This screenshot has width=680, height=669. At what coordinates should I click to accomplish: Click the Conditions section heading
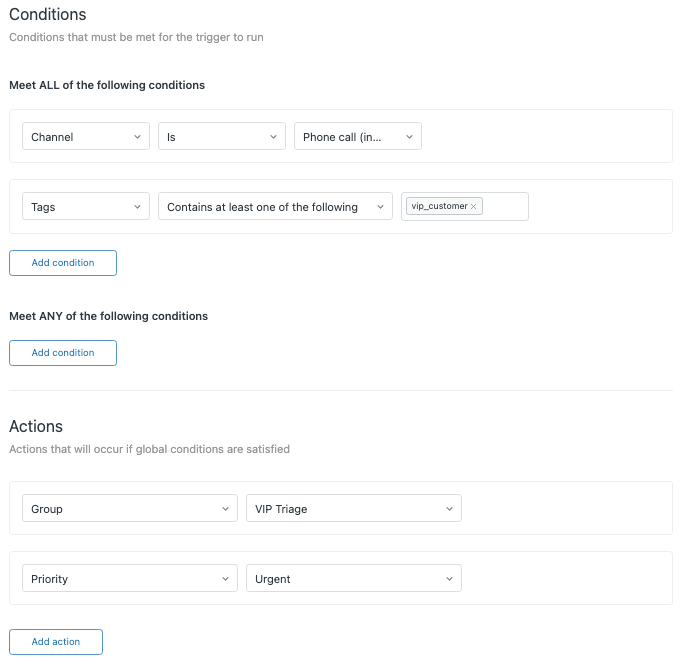click(47, 15)
